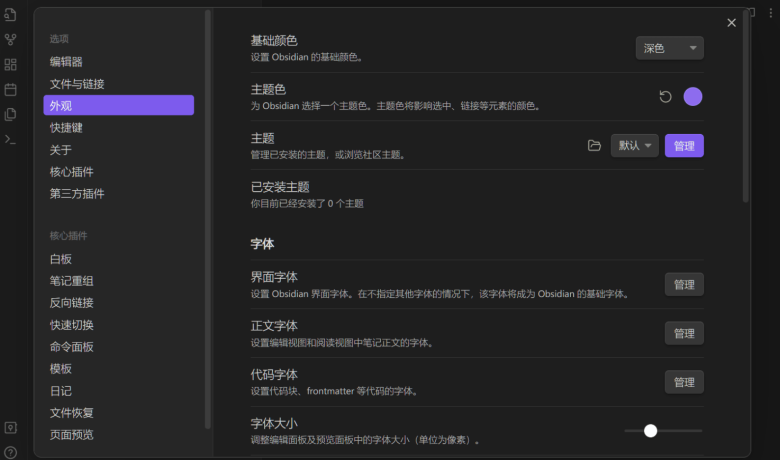Open the 编辑器 settings tab

click(x=119, y=62)
